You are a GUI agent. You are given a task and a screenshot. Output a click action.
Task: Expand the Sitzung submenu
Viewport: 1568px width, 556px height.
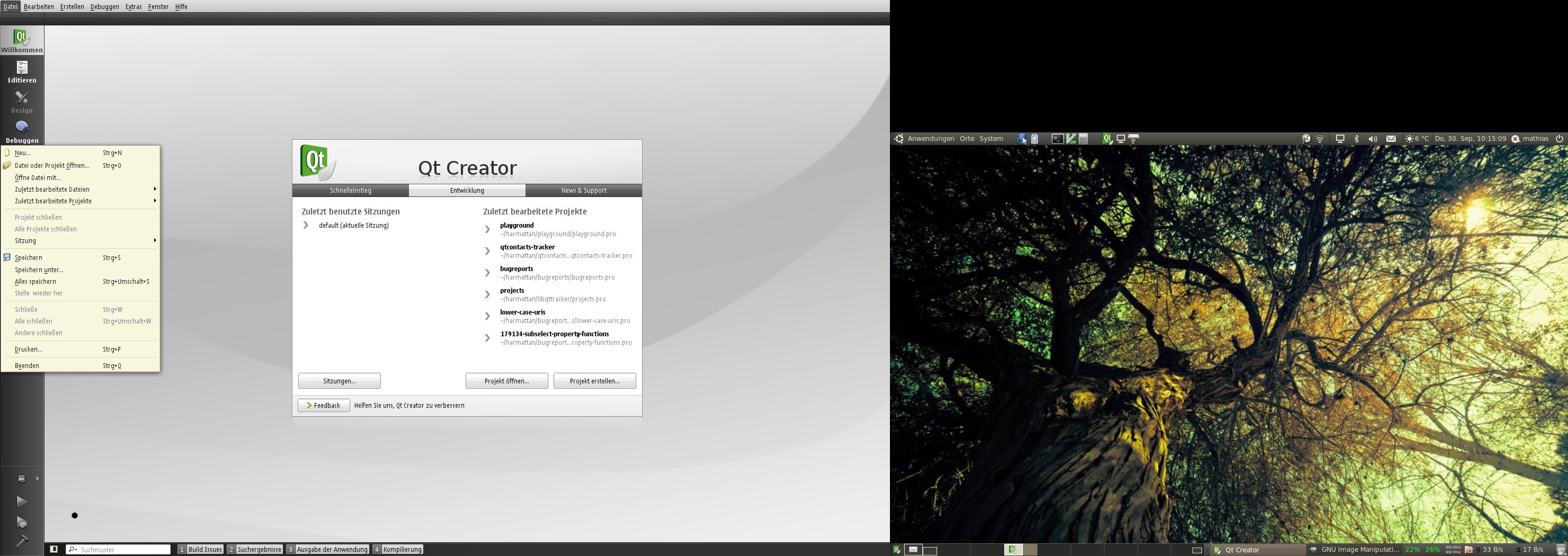point(81,240)
